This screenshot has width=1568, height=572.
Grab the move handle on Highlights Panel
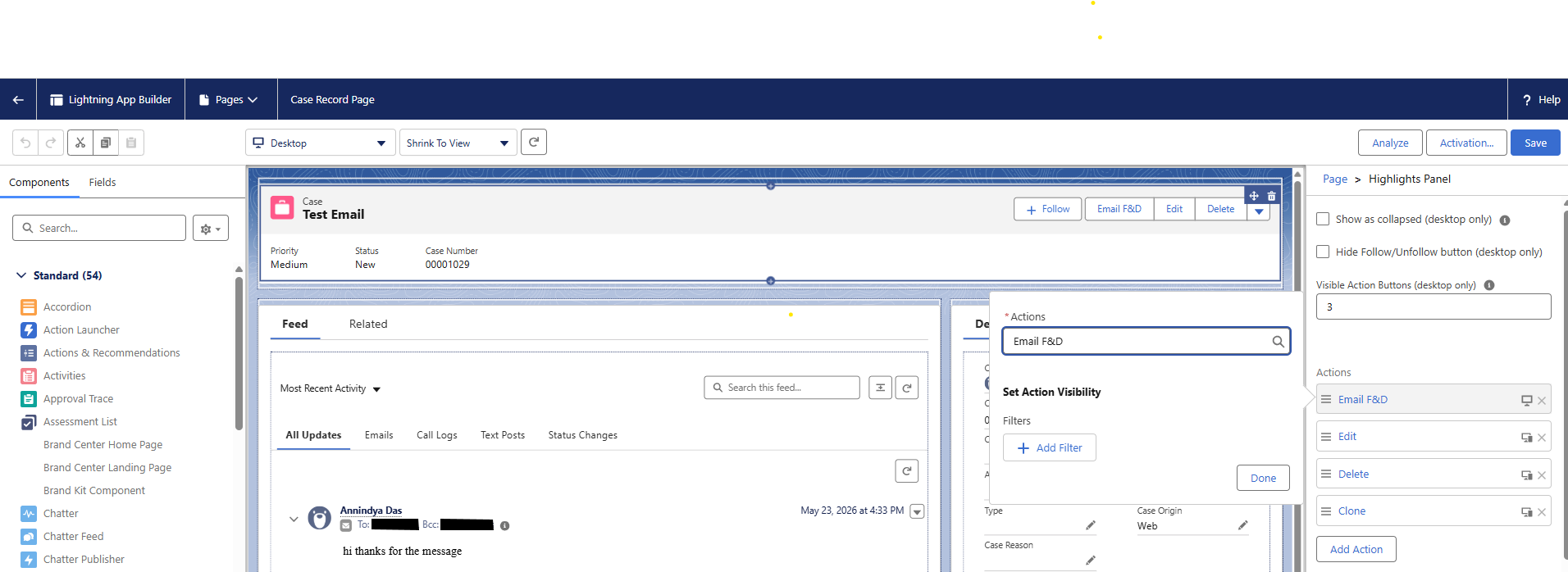1254,196
